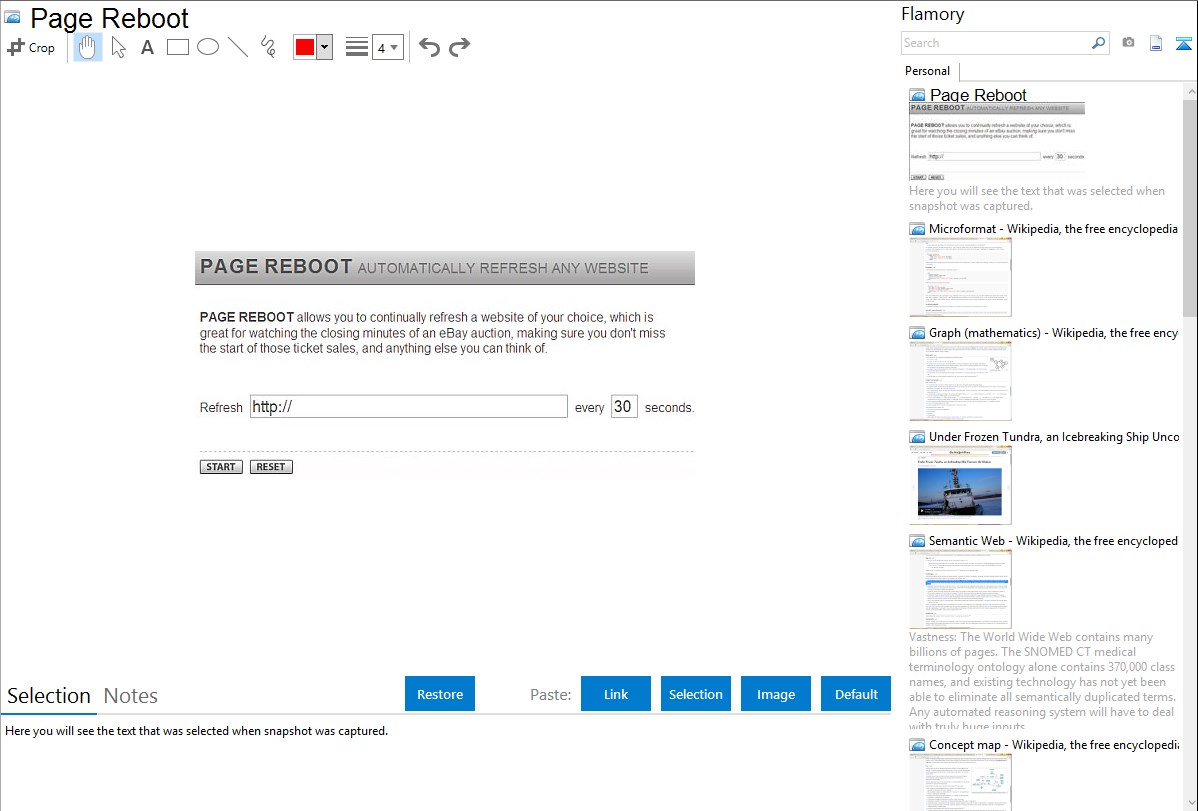The width and height of the screenshot is (1198, 811).
Task: Open Concept map snapshot thumbnail
Action: click(960, 782)
